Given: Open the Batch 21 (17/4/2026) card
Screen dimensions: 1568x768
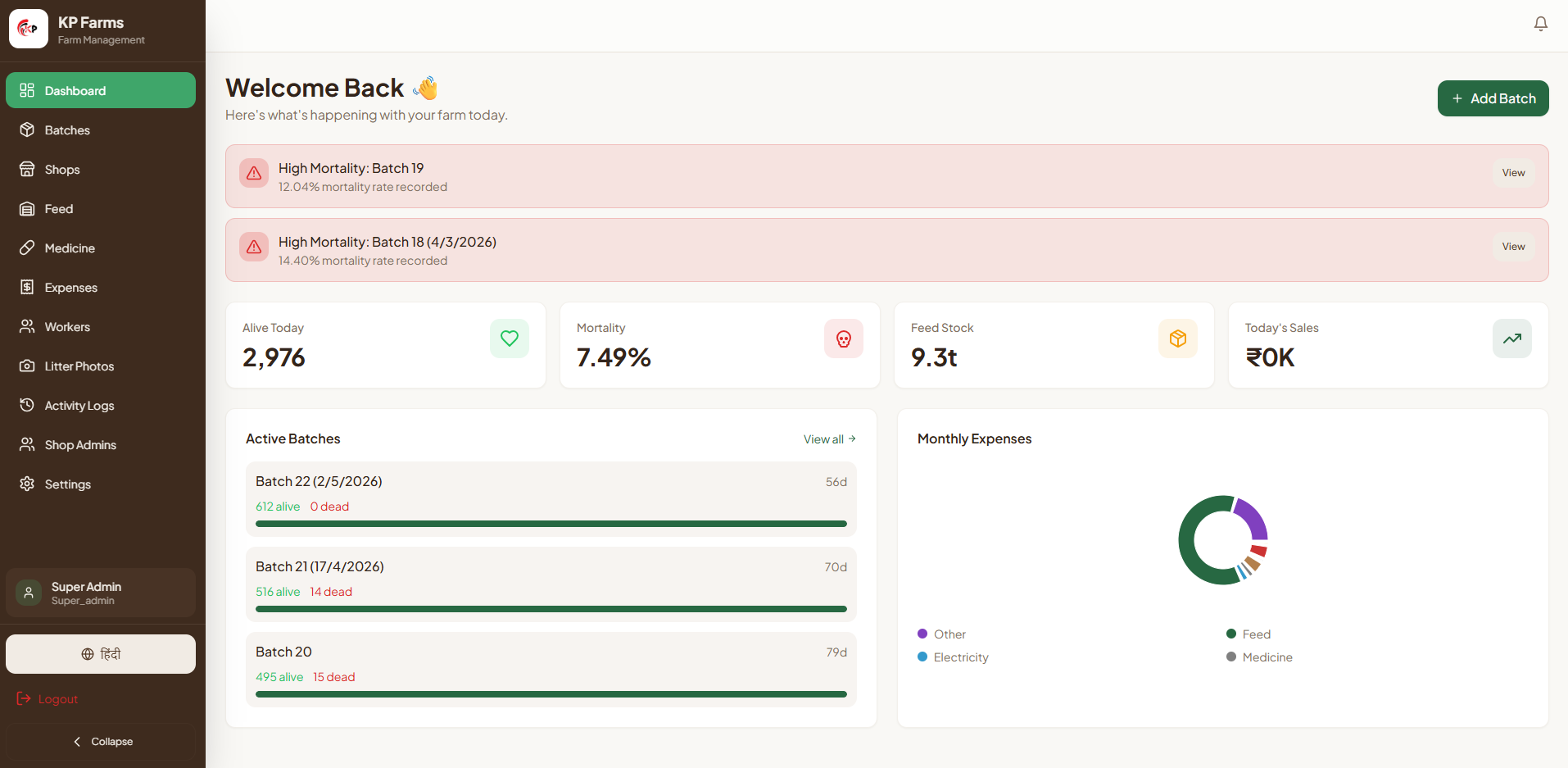Looking at the screenshot, I should (x=551, y=584).
